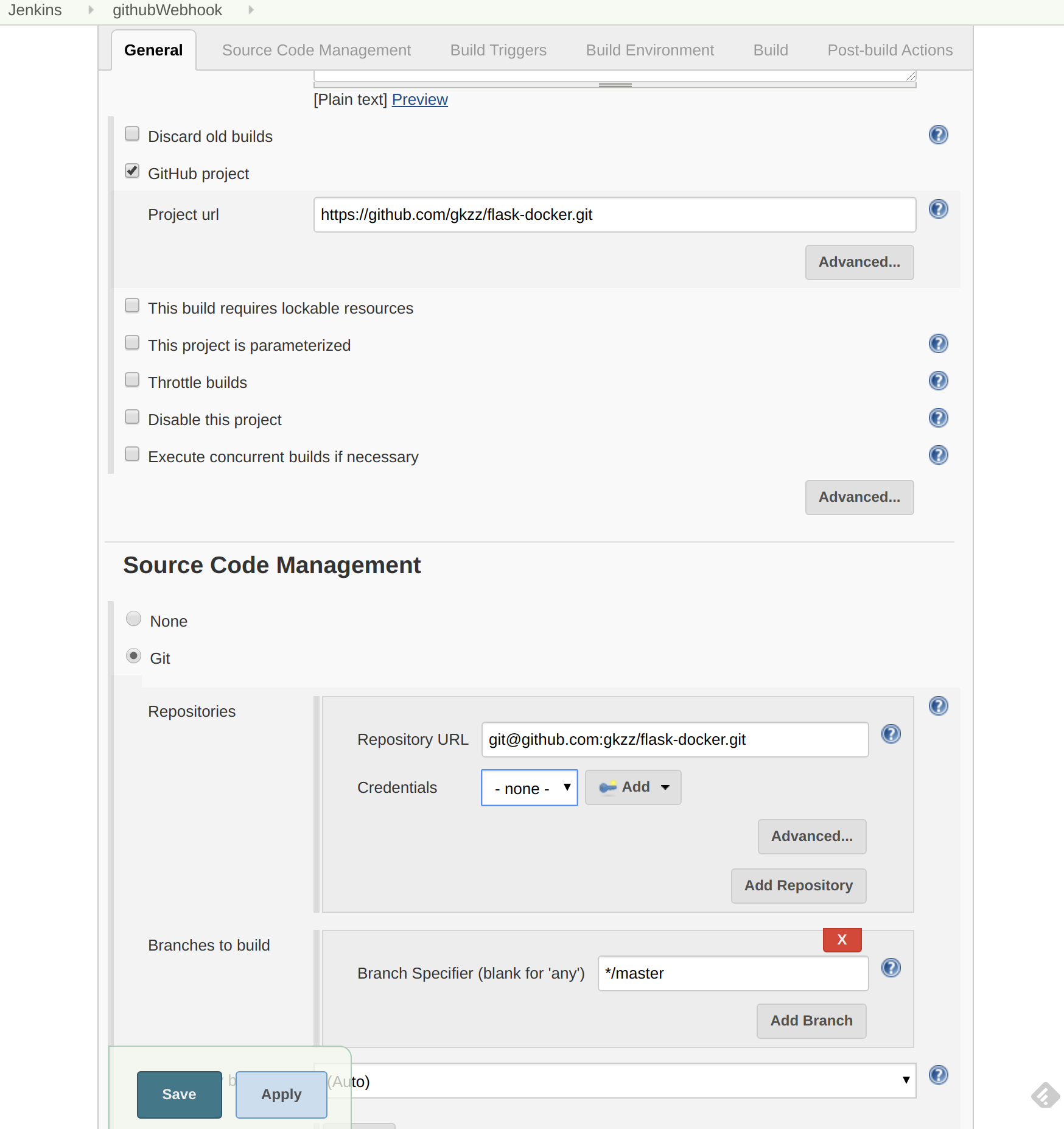Open help next to the Repository URL field
1064x1129 pixels.
(891, 734)
